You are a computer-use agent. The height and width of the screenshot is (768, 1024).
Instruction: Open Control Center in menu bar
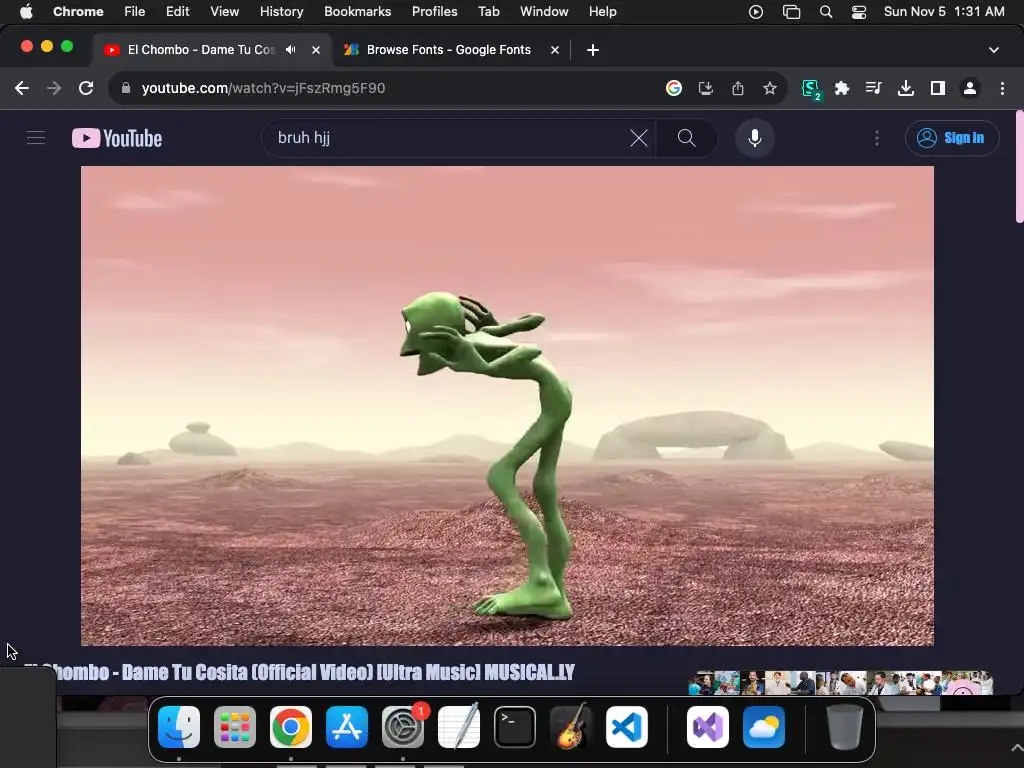point(859,12)
